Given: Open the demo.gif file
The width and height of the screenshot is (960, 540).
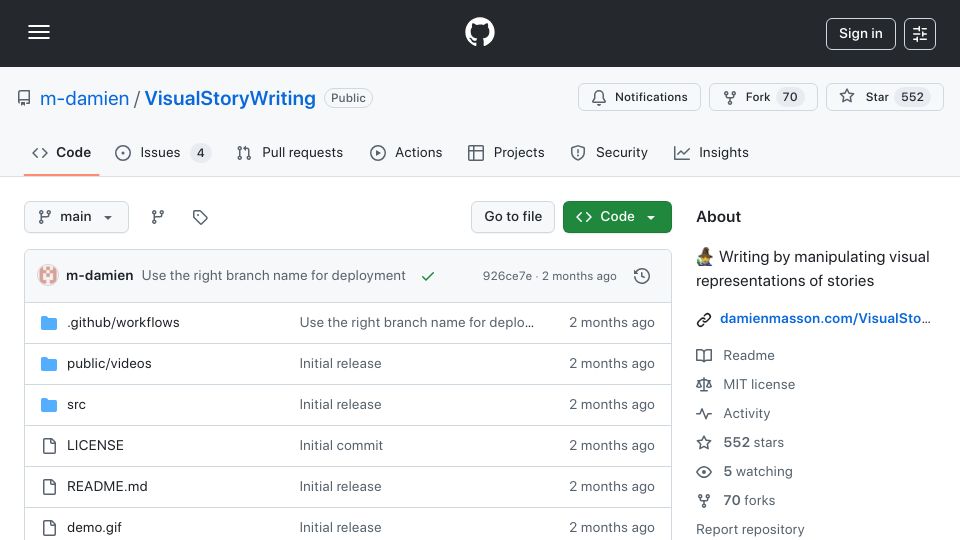Looking at the screenshot, I should [94, 528].
